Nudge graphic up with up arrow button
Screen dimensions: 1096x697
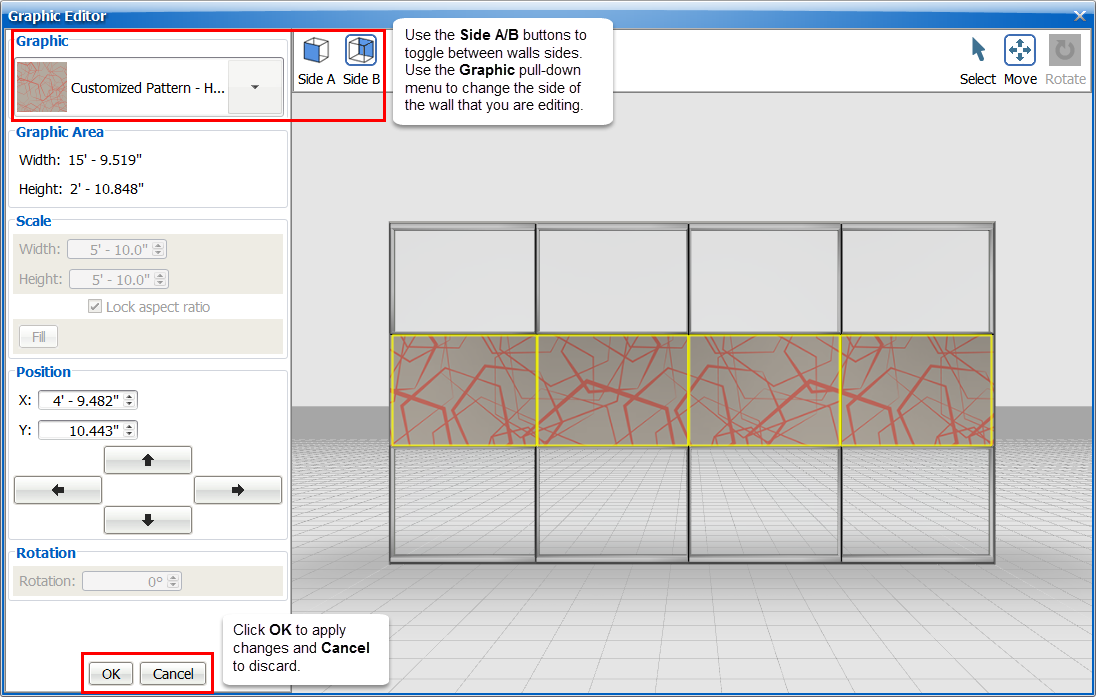point(148,460)
